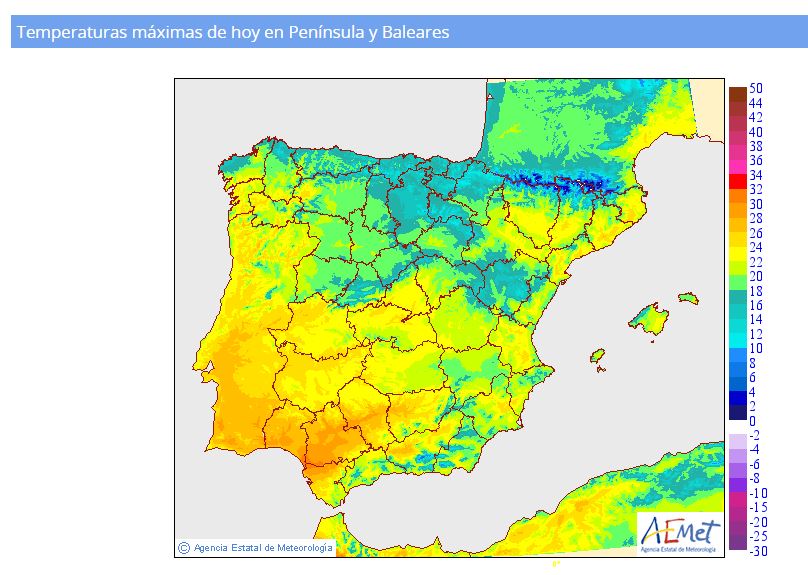Click the 26 label on the legend
This screenshot has width=808, height=575.
point(756,233)
